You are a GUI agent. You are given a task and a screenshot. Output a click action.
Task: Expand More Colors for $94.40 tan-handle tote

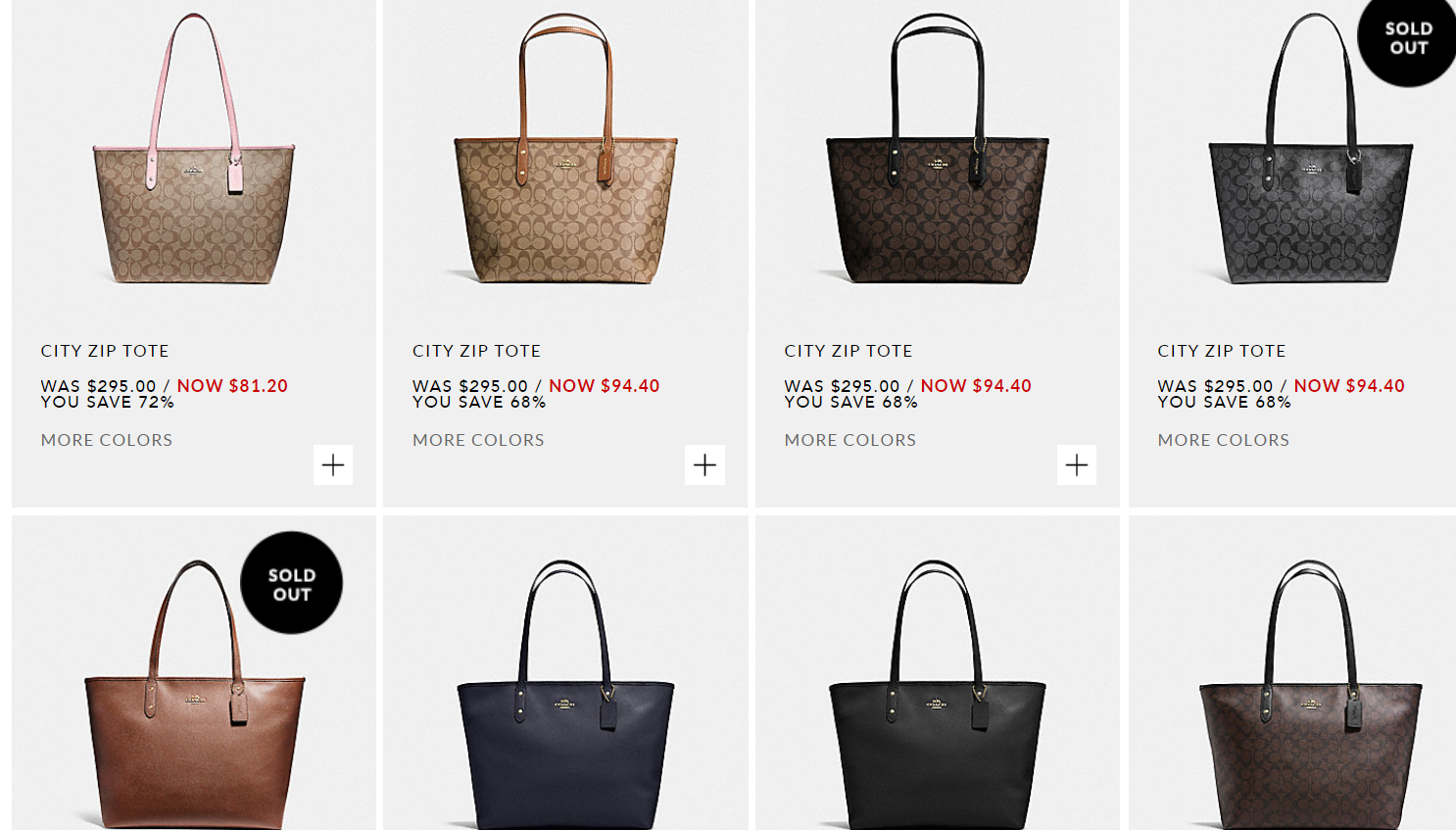click(x=478, y=440)
